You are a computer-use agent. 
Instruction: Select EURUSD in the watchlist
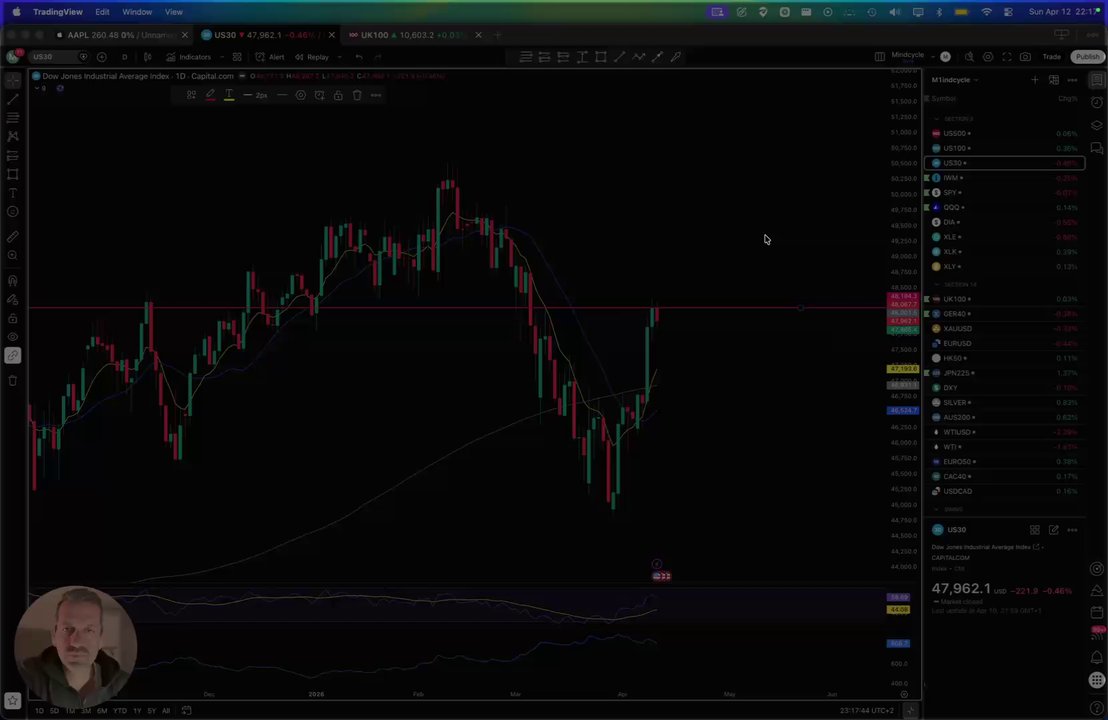(x=1004, y=343)
